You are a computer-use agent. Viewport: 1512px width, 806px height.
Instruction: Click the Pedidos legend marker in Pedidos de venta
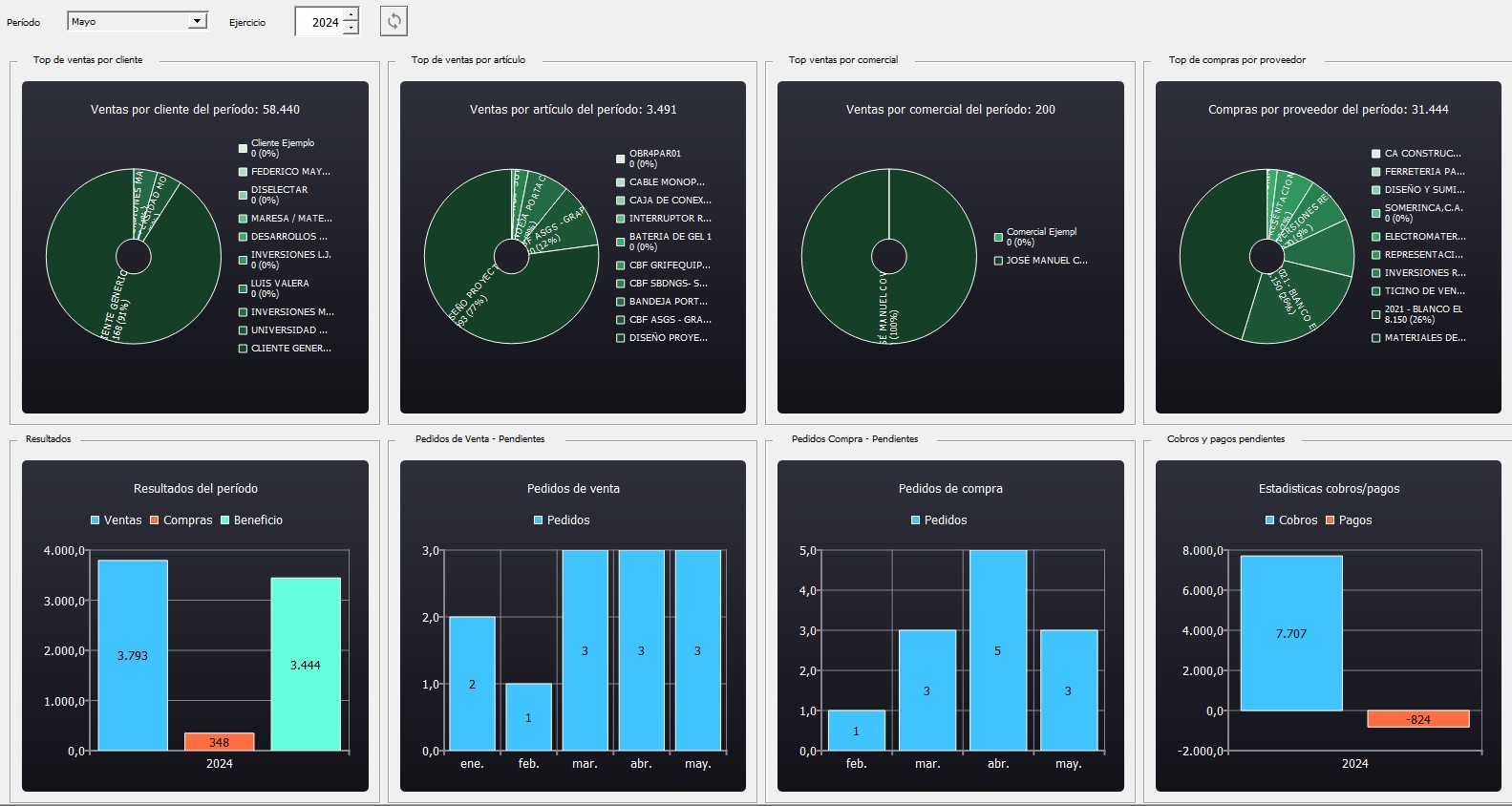pyautogui.click(x=539, y=520)
